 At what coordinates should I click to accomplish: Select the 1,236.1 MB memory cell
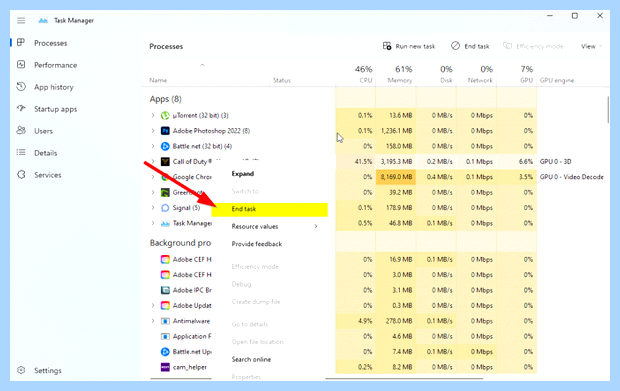(396, 131)
